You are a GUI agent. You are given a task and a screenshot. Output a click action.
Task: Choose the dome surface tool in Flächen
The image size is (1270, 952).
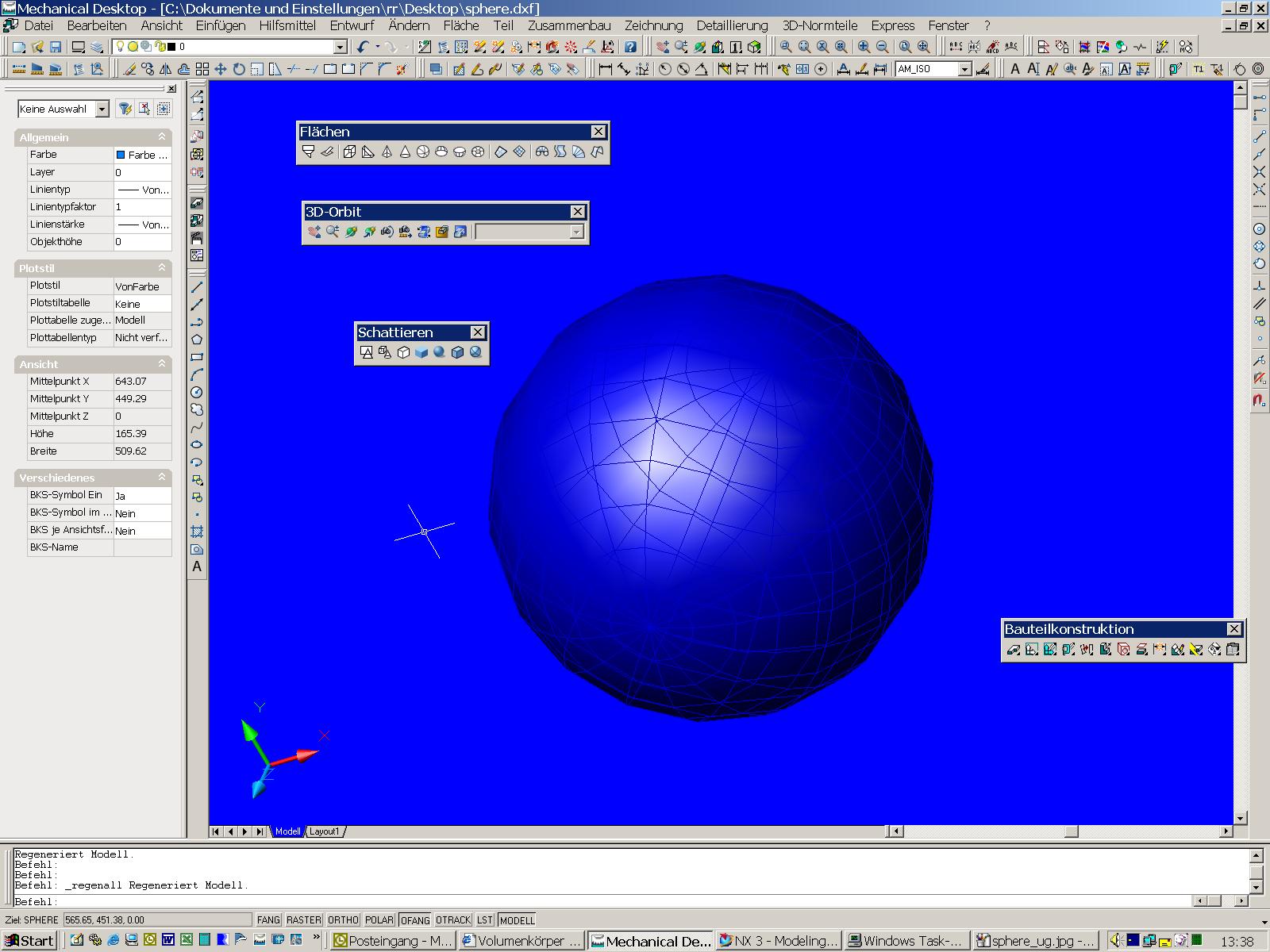pyautogui.click(x=441, y=152)
